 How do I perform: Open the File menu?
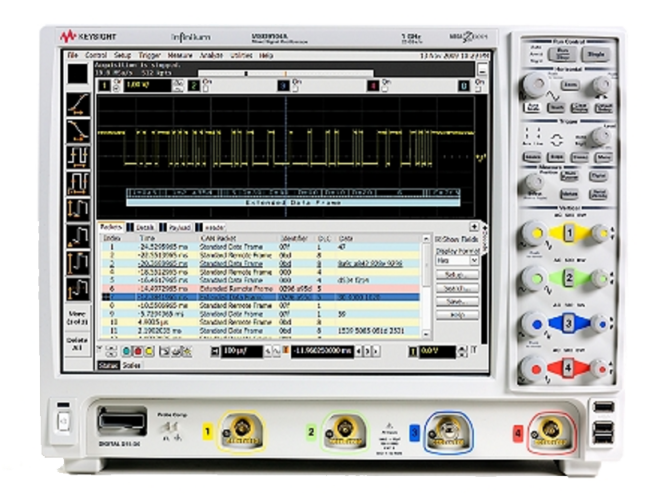pos(73,55)
